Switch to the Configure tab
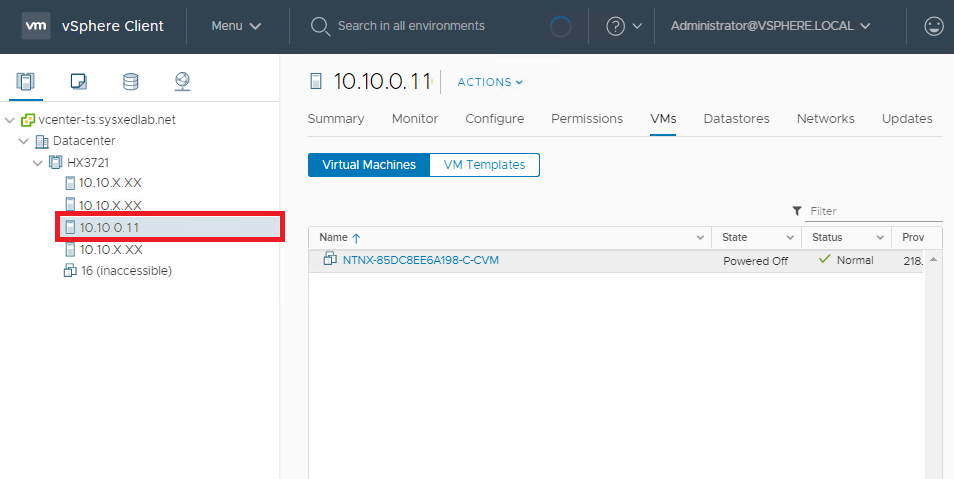The height and width of the screenshot is (479, 954). (495, 119)
